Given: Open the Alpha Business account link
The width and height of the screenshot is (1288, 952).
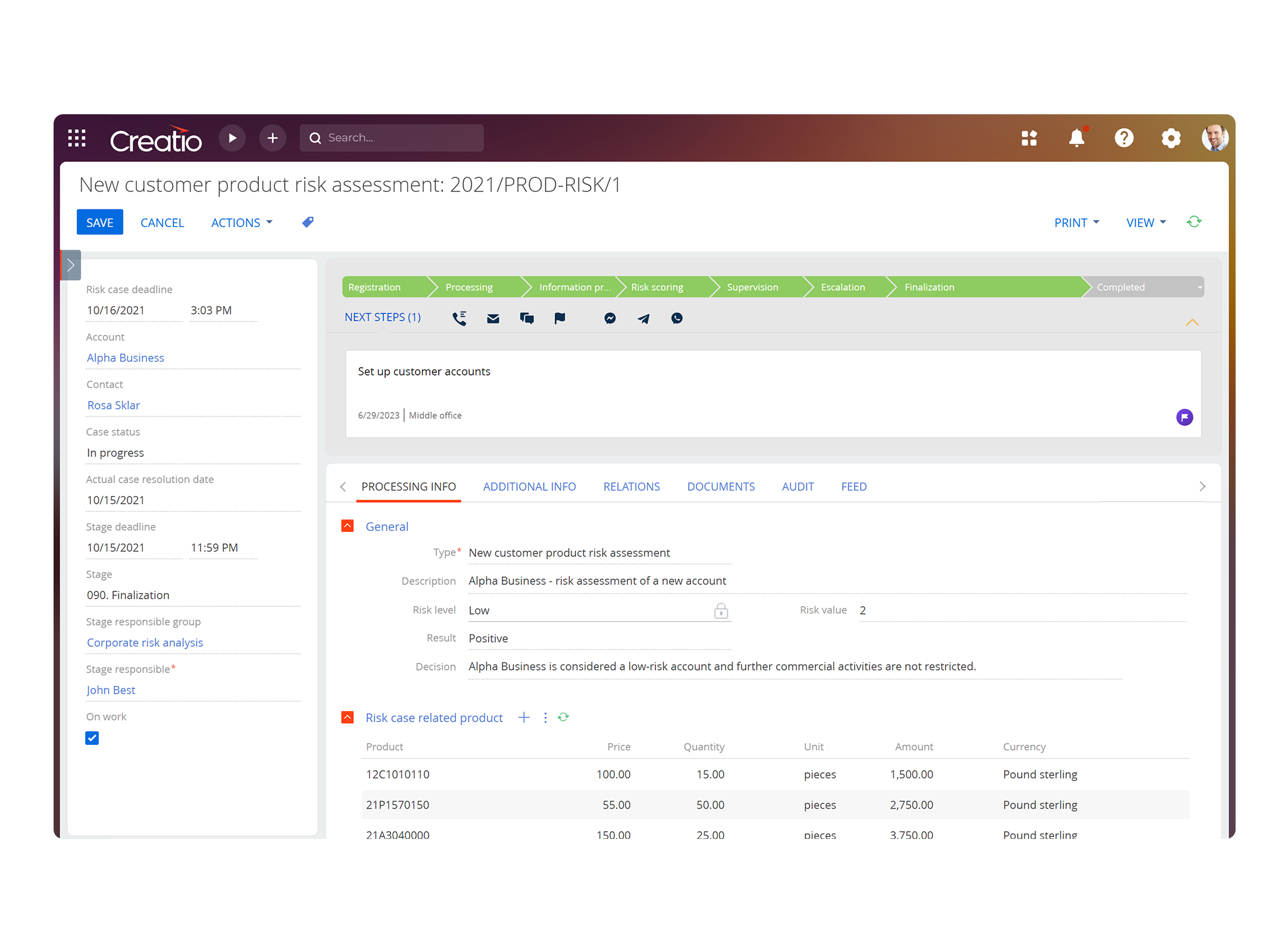Looking at the screenshot, I should pos(125,357).
